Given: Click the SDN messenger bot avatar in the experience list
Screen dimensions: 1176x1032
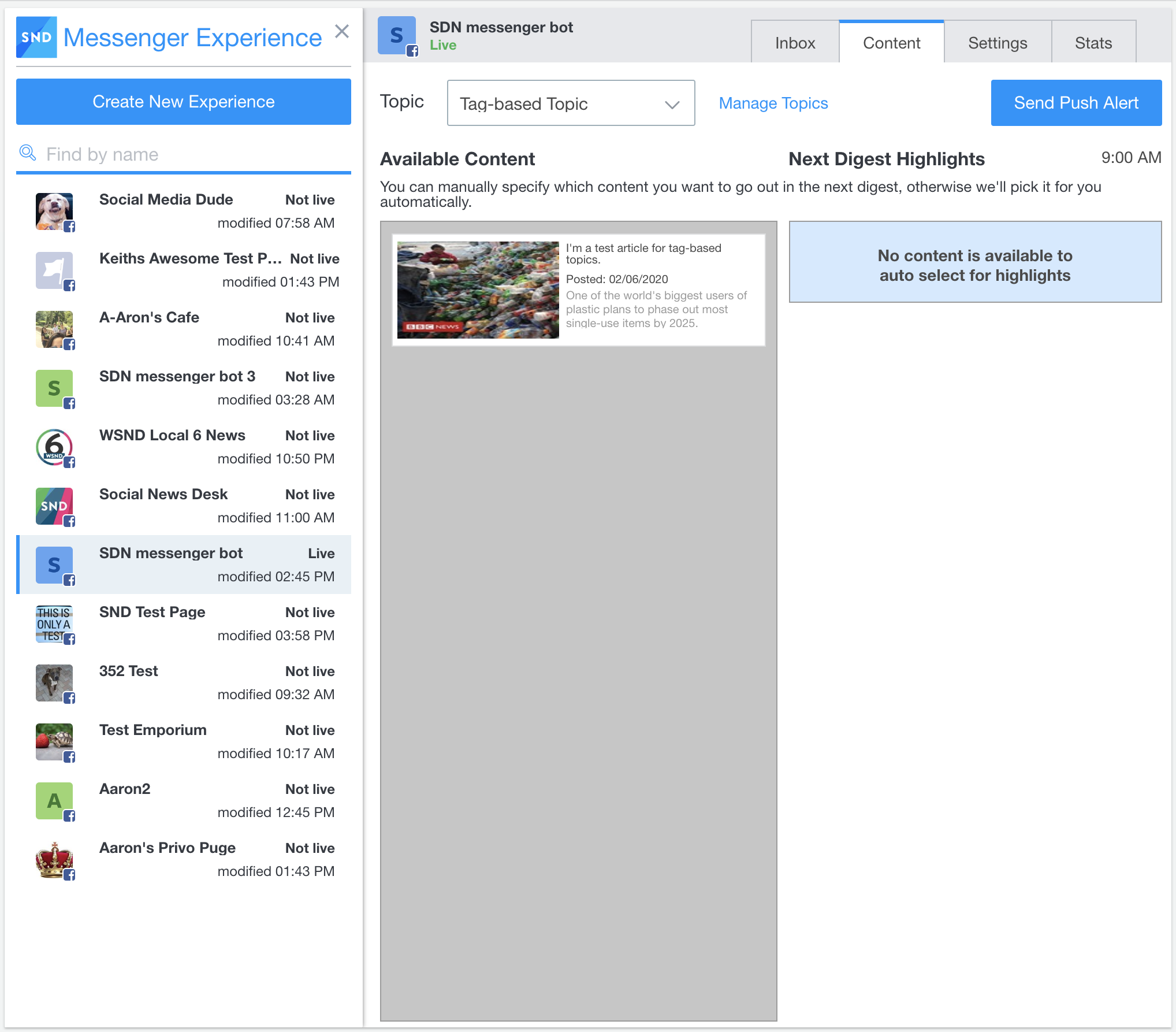Looking at the screenshot, I should [54, 565].
